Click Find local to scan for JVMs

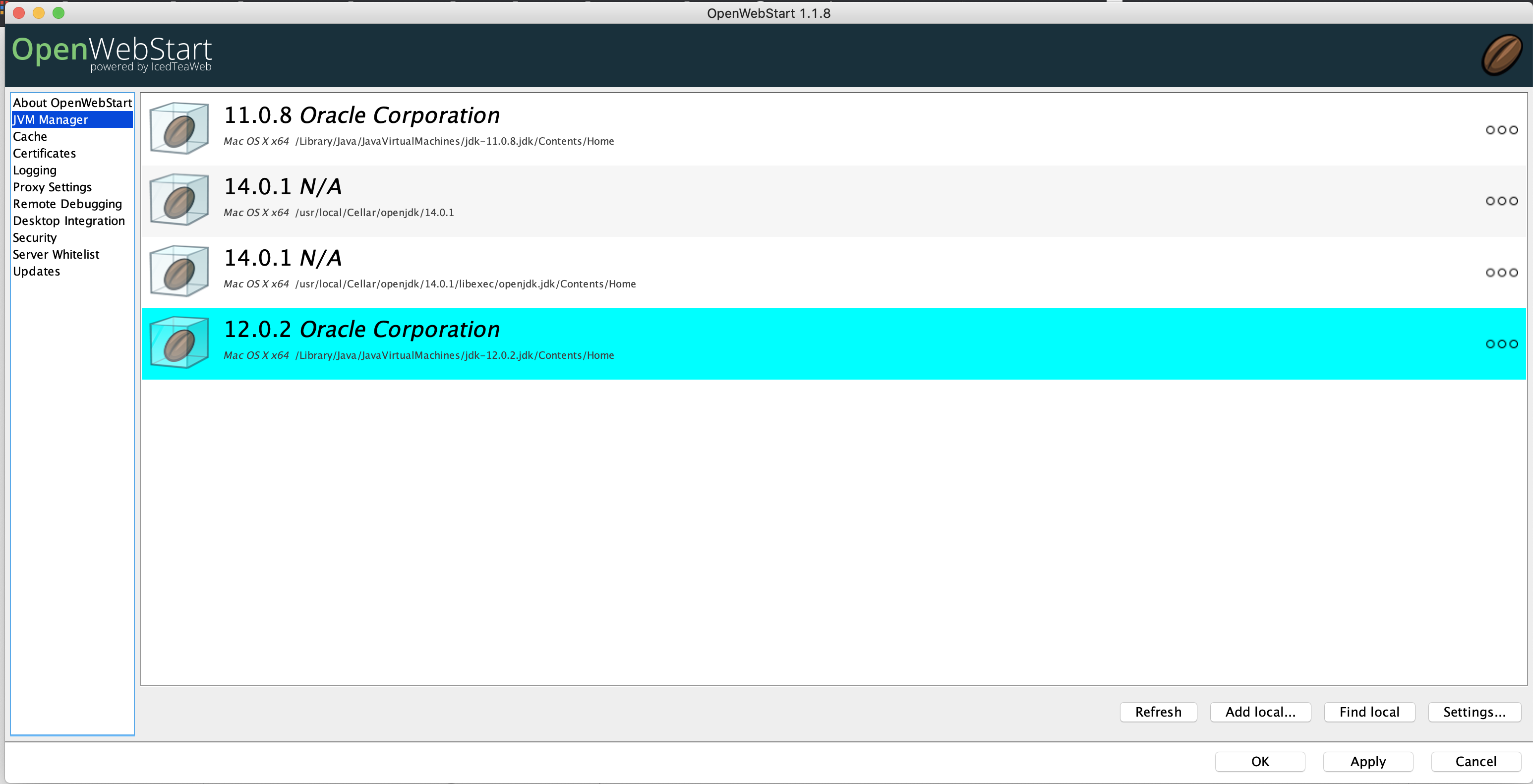1369,712
